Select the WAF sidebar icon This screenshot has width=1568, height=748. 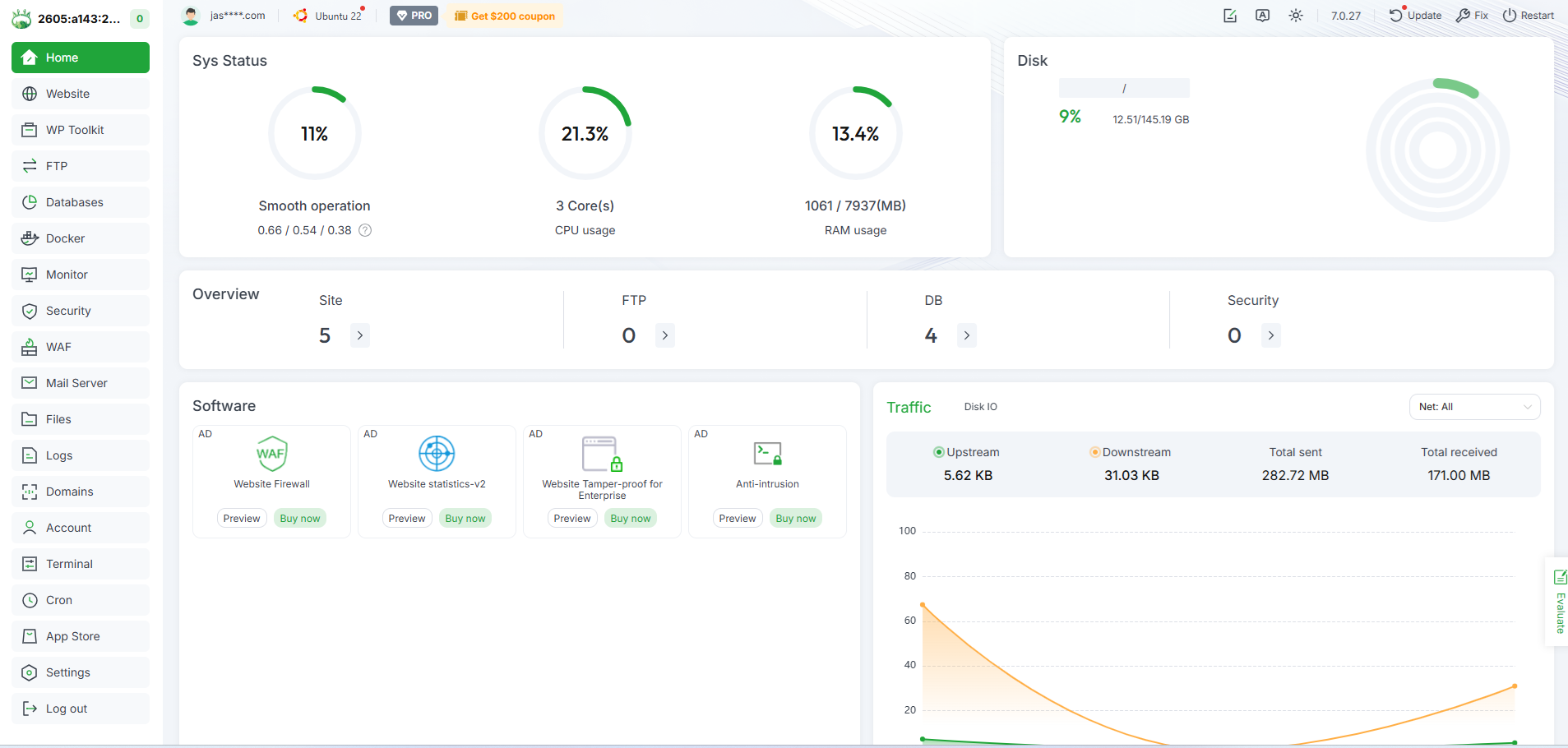tap(30, 346)
